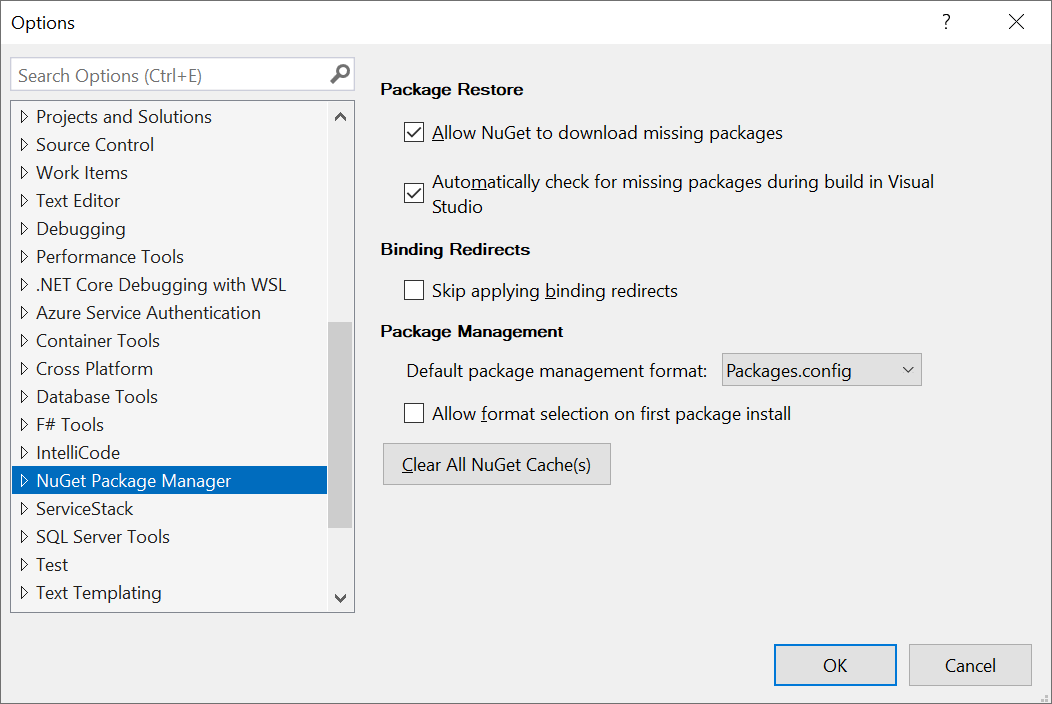Select SQL Server Tools category

103,537
